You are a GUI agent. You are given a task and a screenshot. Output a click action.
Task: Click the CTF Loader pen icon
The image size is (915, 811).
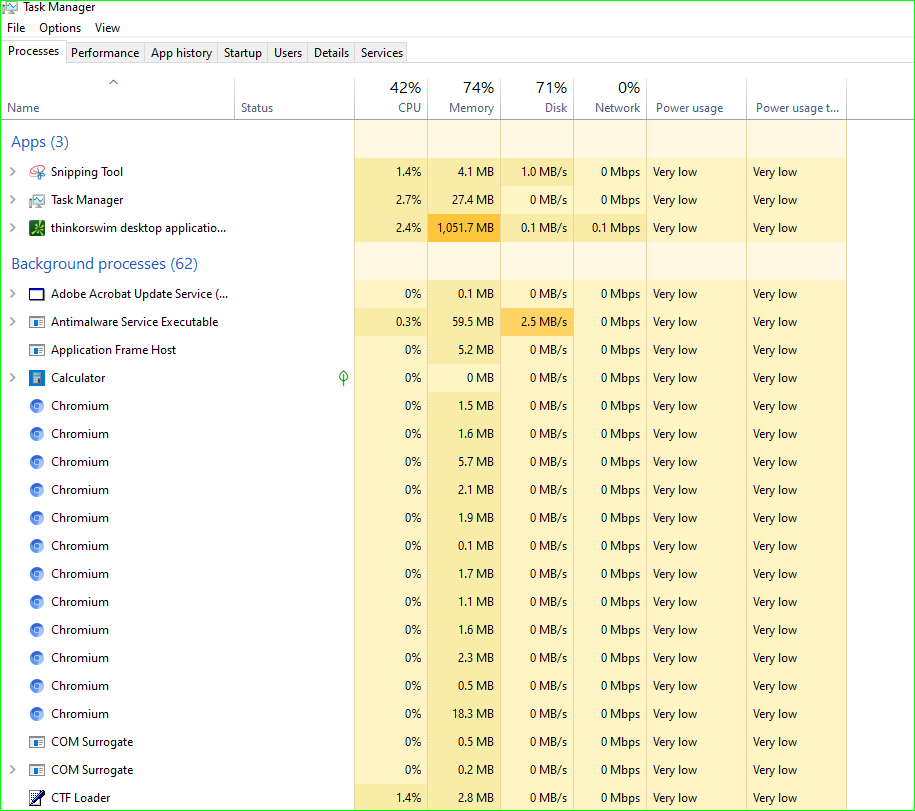[x=37, y=798]
